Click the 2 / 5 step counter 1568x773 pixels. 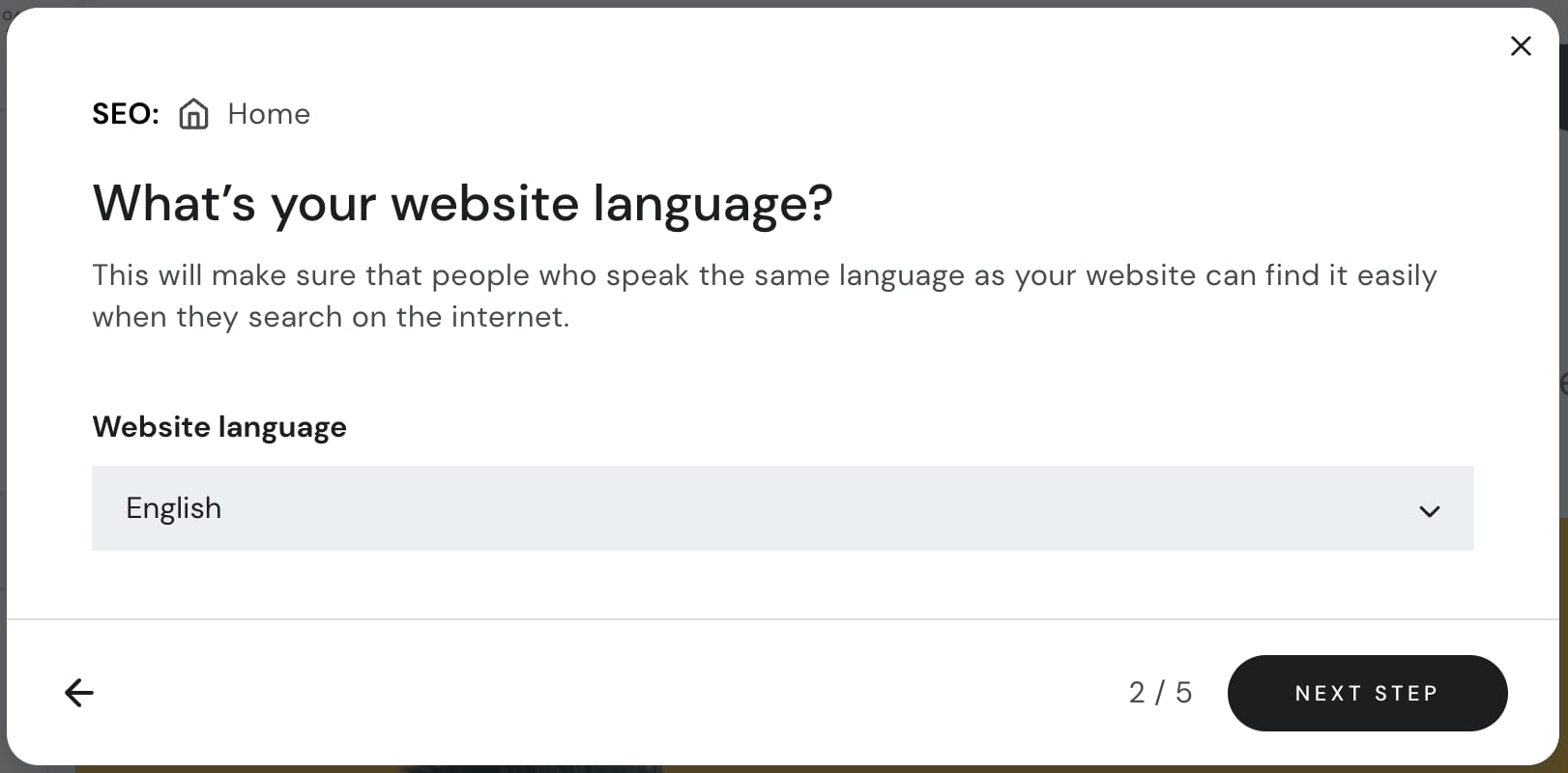(x=1159, y=692)
